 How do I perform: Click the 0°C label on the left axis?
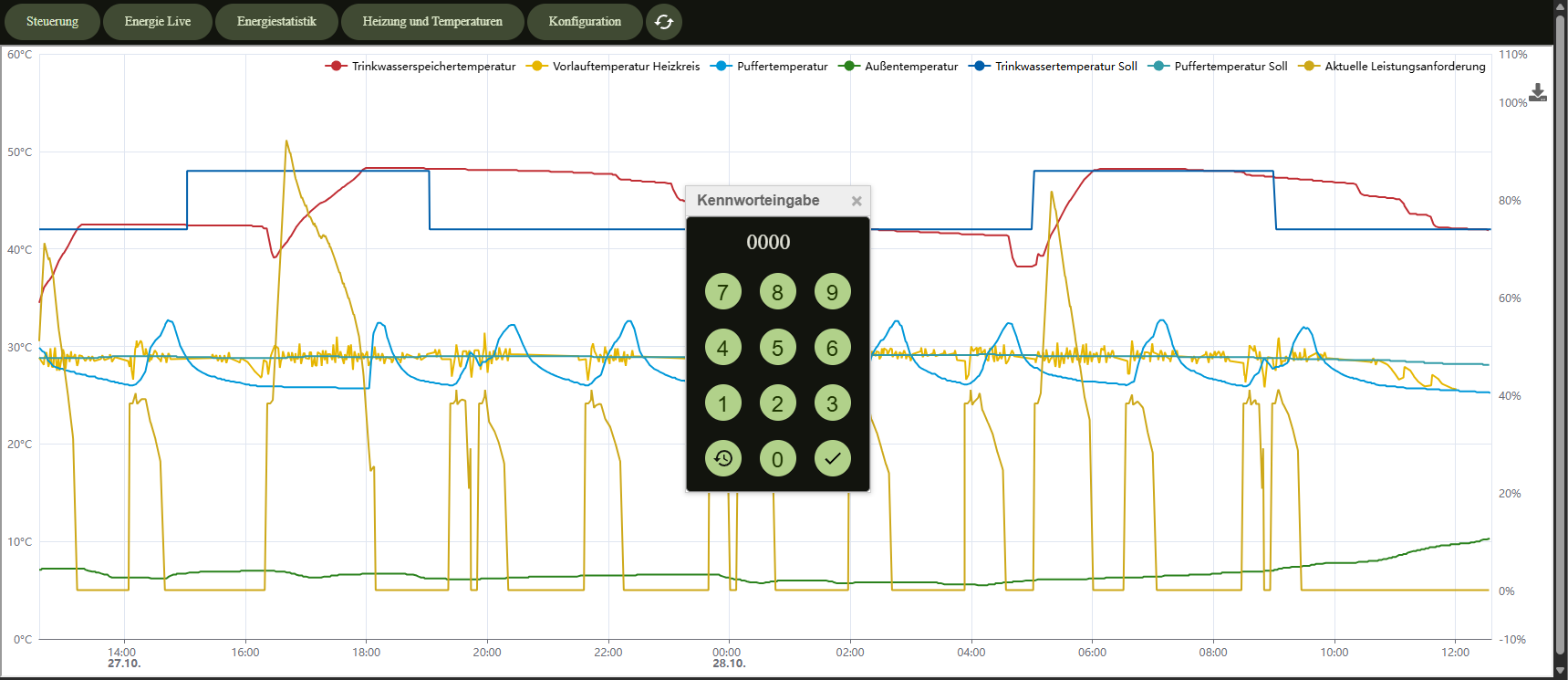(x=23, y=640)
